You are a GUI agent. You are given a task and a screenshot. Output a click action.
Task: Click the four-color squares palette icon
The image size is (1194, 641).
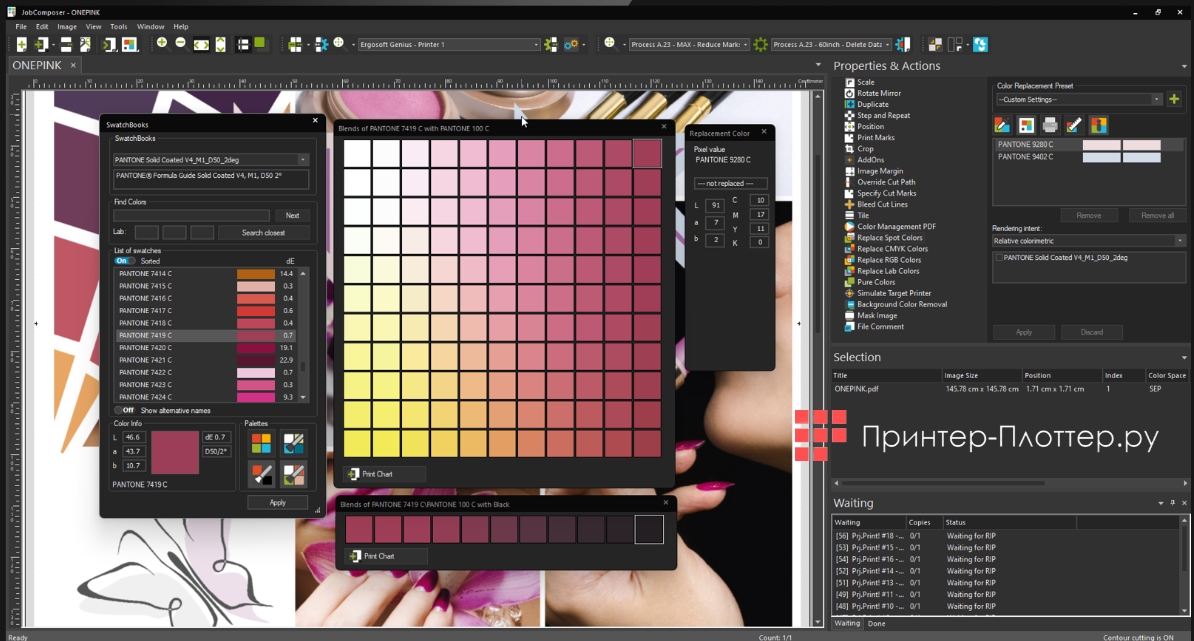click(x=260, y=442)
